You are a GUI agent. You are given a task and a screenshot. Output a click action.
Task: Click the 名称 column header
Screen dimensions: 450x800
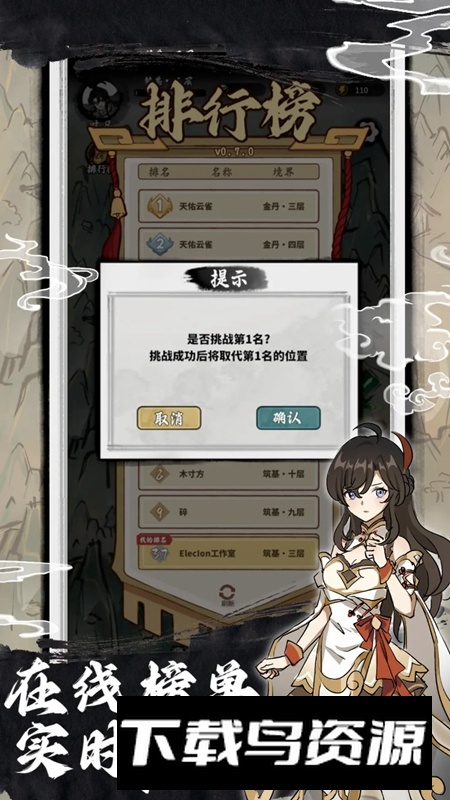(x=222, y=171)
